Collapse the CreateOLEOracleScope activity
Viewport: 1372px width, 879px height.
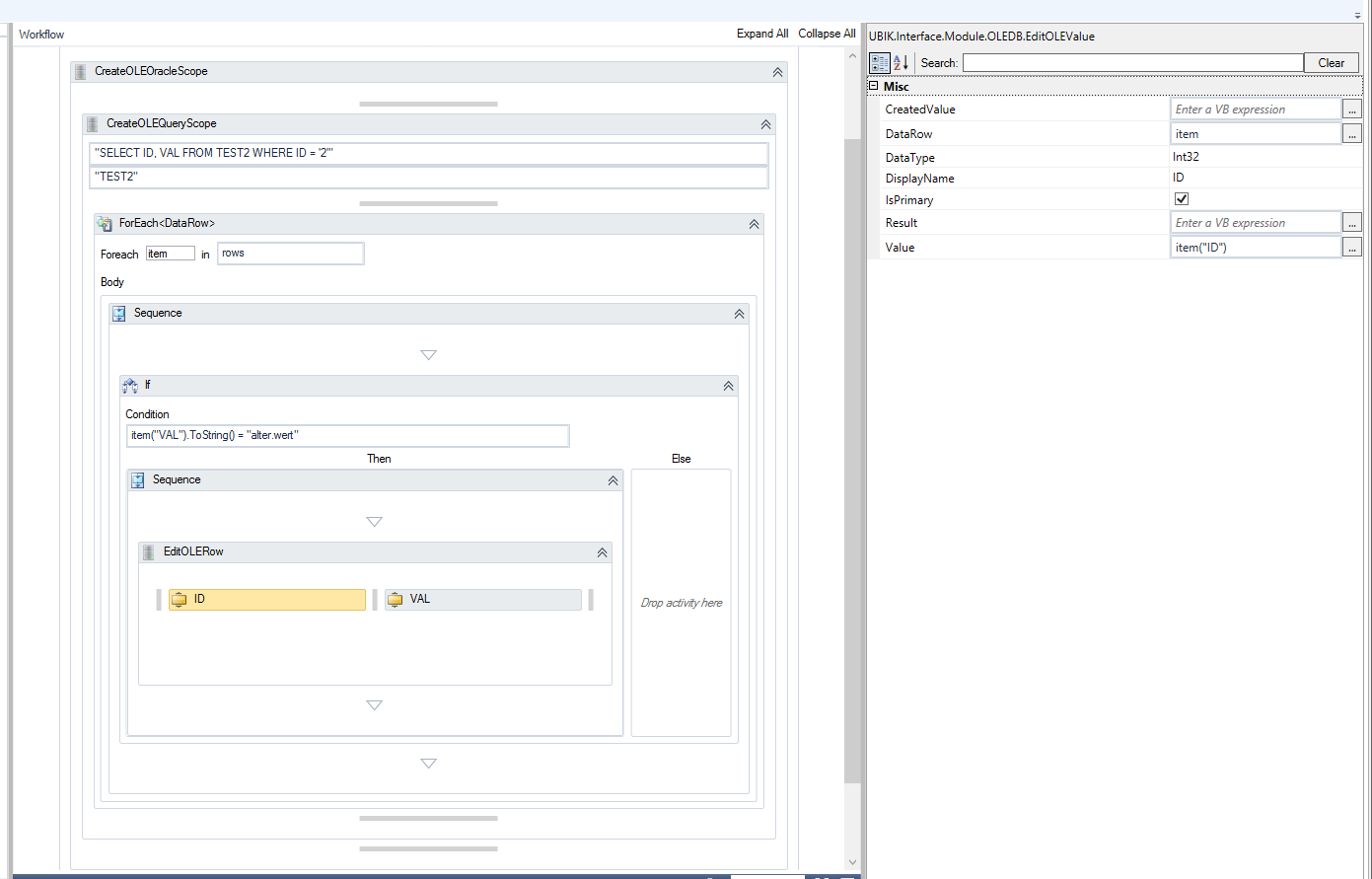coord(777,72)
